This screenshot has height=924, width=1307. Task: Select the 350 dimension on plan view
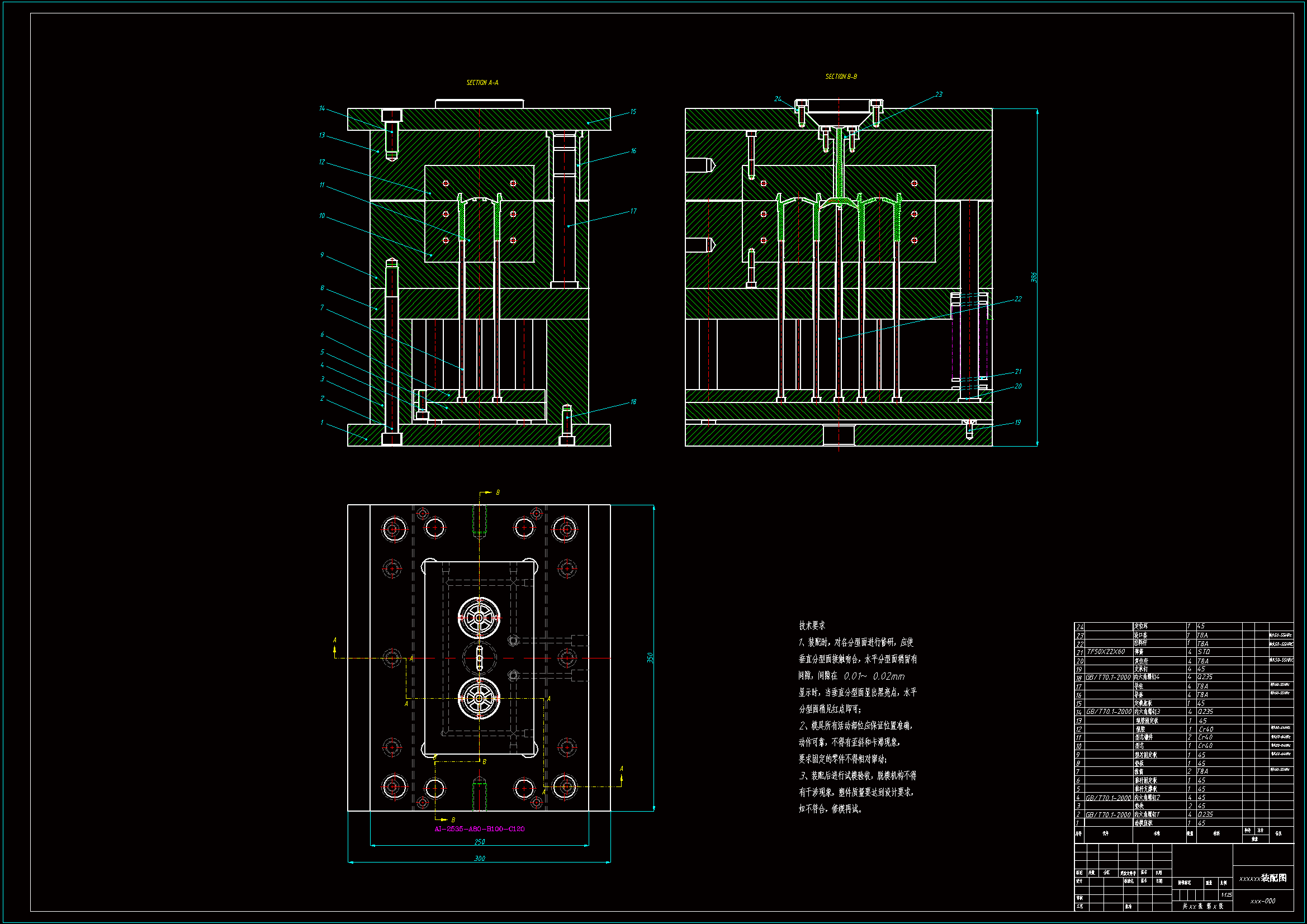point(650,657)
